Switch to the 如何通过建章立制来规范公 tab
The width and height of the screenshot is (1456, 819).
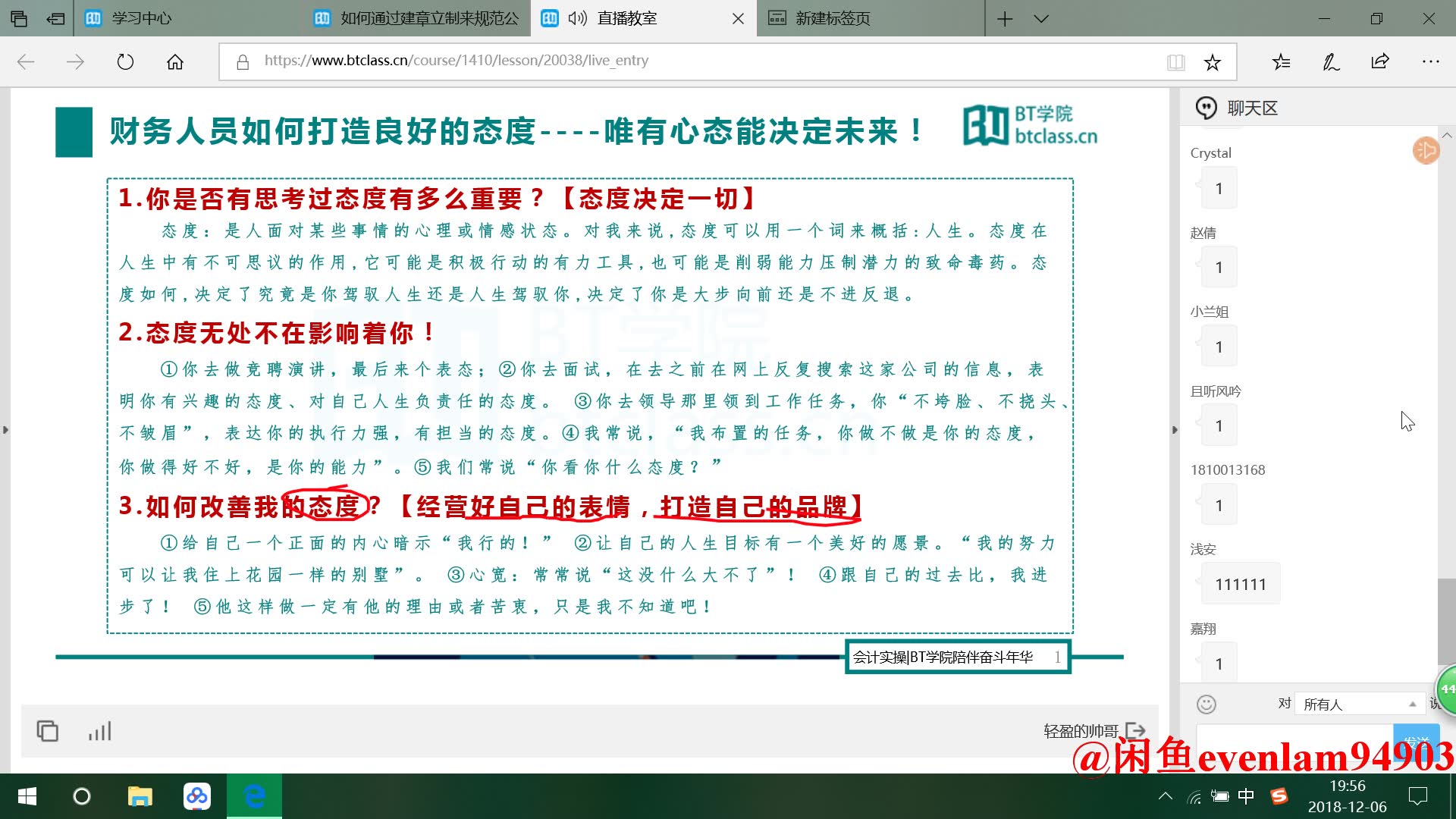(416, 18)
